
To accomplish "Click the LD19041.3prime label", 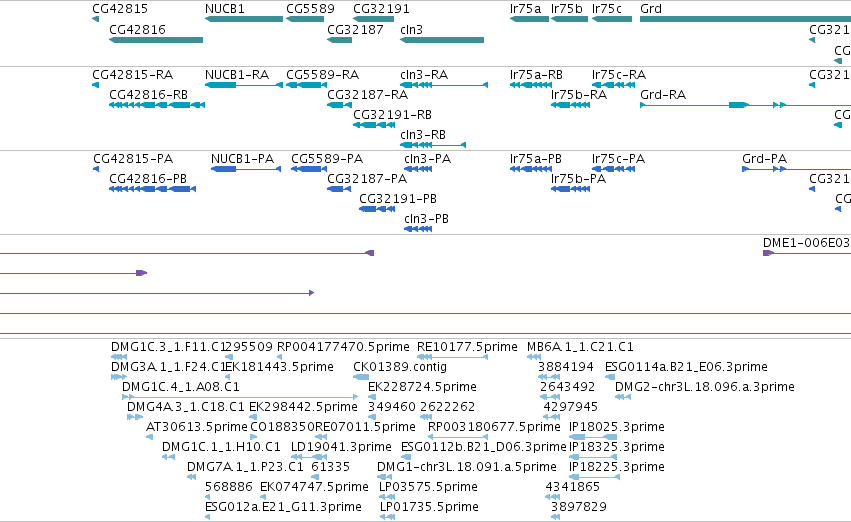I will [x=341, y=447].
